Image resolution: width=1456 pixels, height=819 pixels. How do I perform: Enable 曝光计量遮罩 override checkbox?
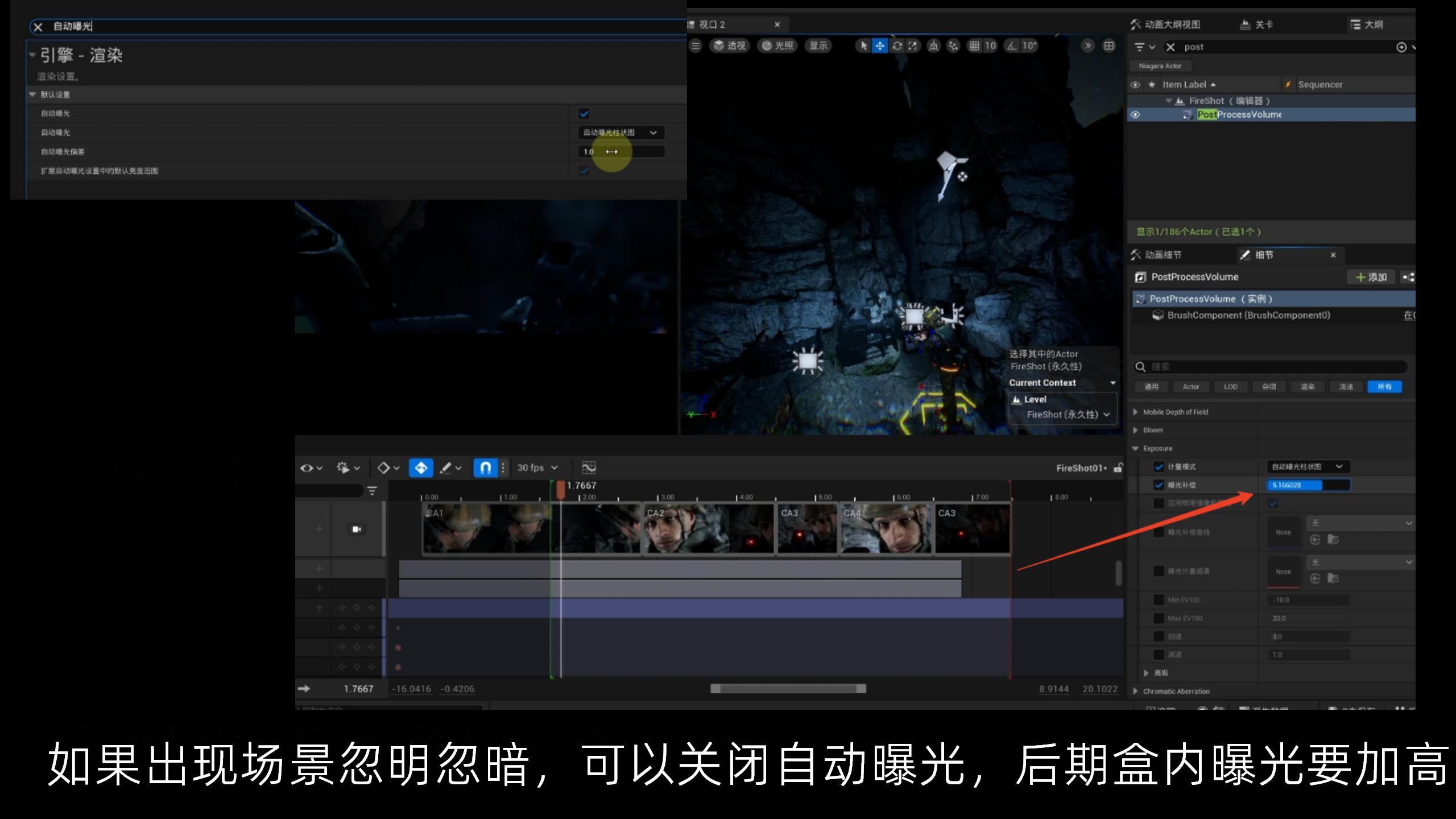coord(1159,570)
